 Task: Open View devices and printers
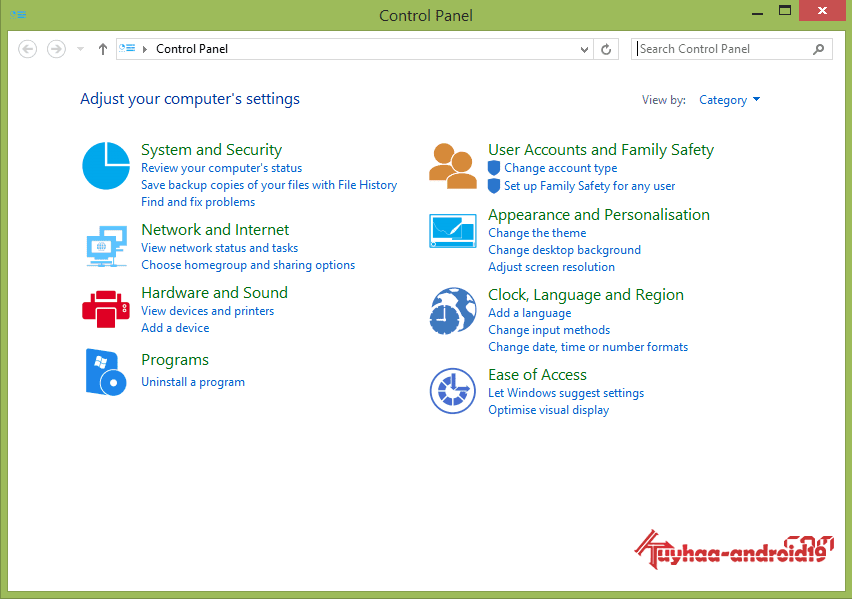pyautogui.click(x=208, y=311)
